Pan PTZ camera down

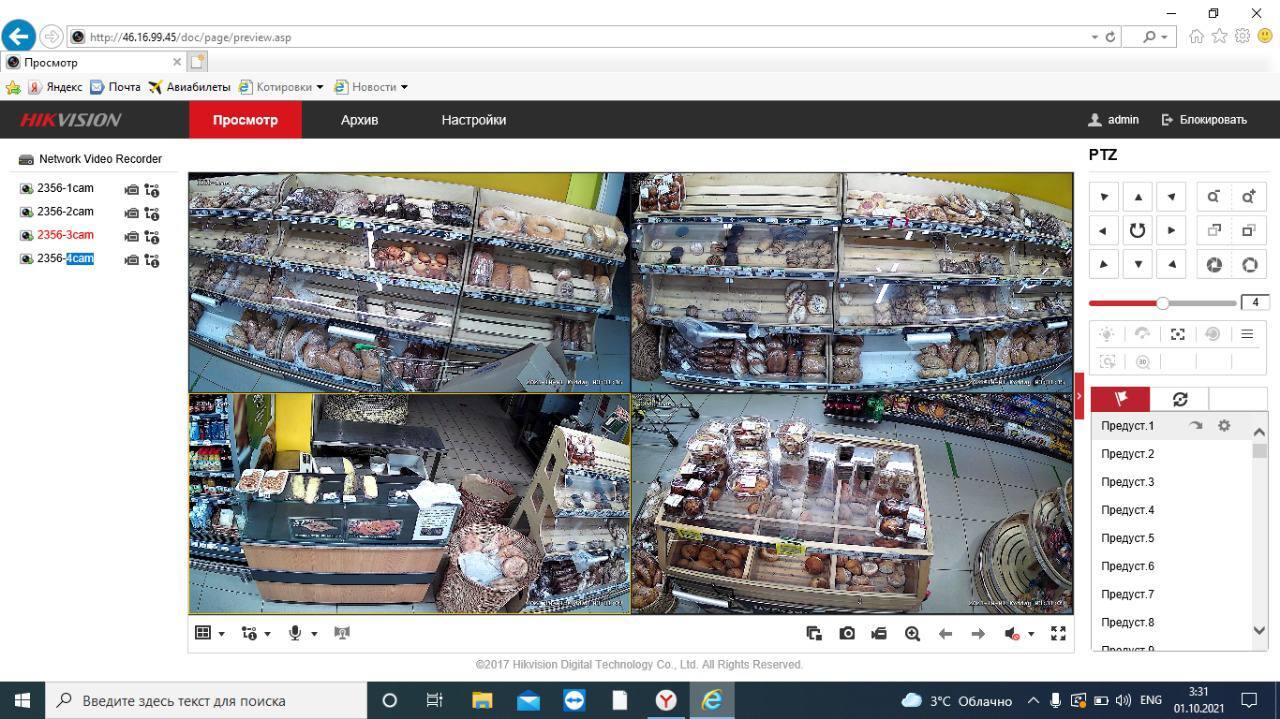(x=1138, y=264)
